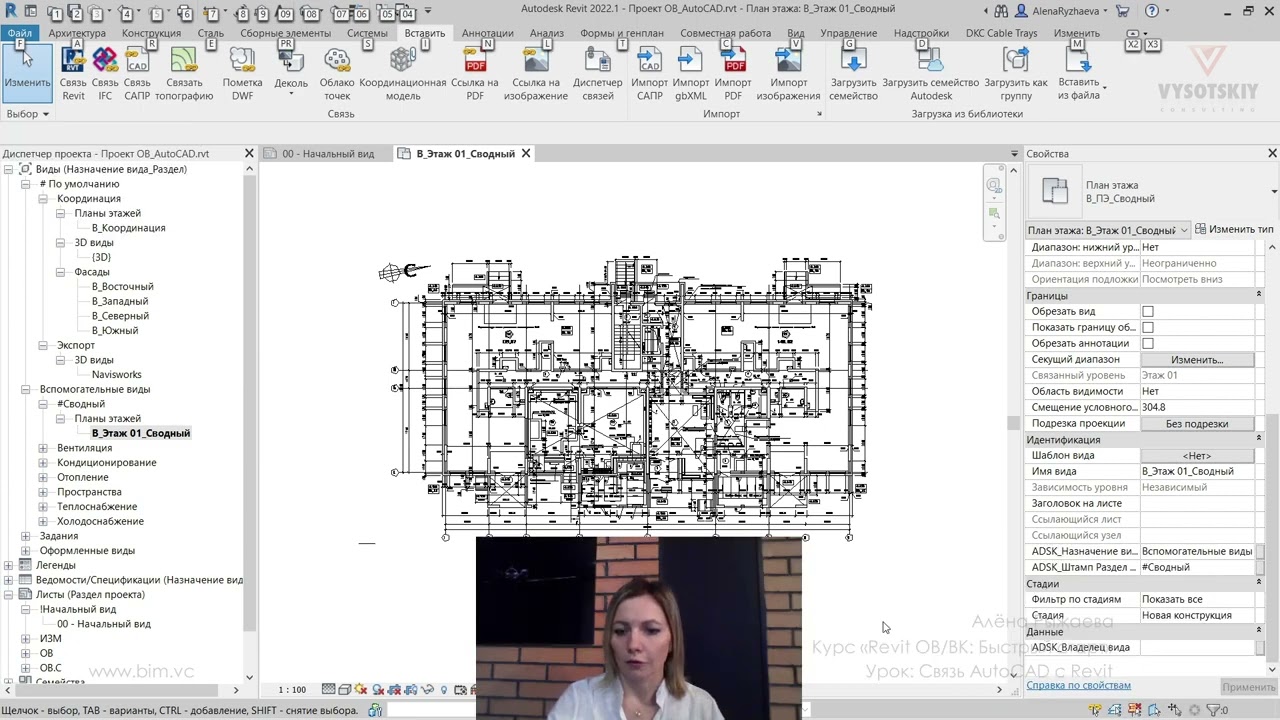Screen dimensions: 1280x720
Task: Open the Справка по свойствам link
Action: [x=1078, y=685]
